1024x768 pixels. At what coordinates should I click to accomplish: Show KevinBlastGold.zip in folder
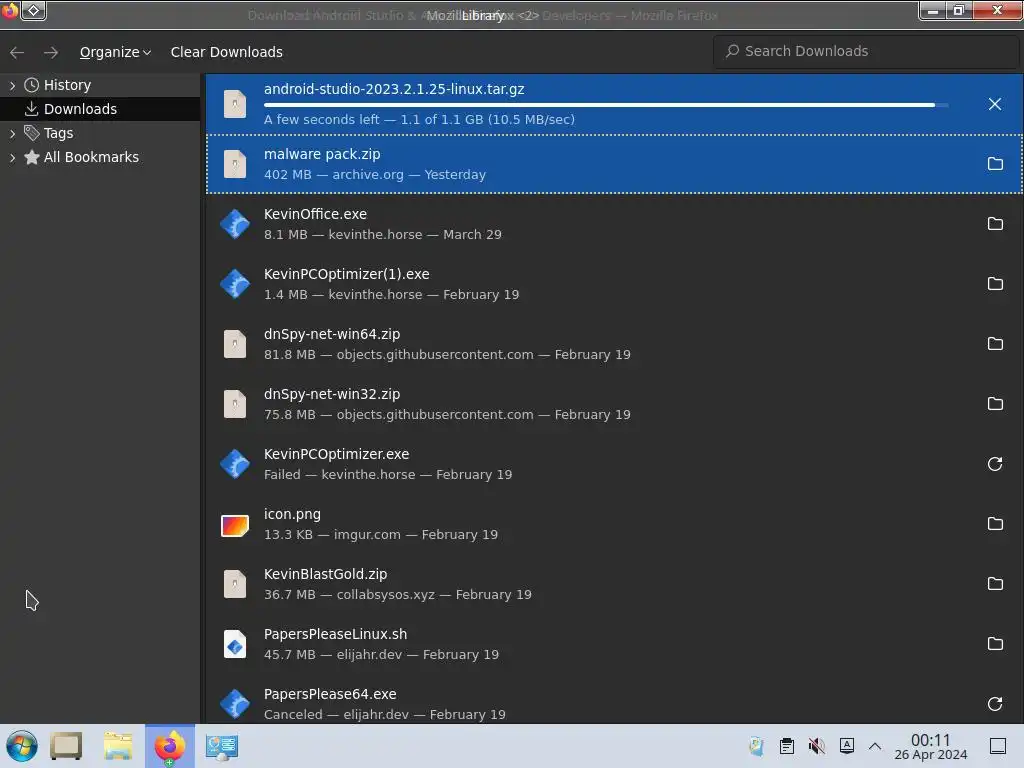(x=995, y=584)
